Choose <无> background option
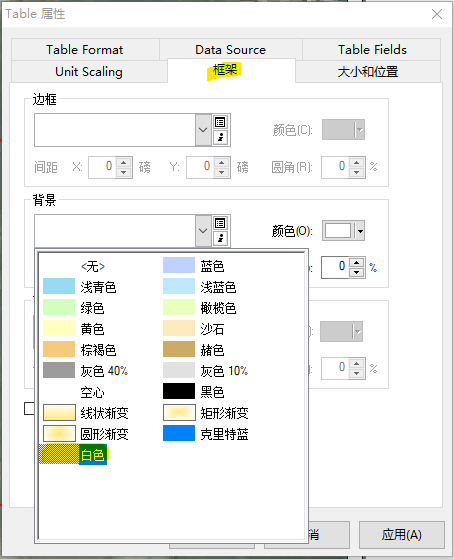Viewport: 454px width, 559px height. [x=93, y=266]
